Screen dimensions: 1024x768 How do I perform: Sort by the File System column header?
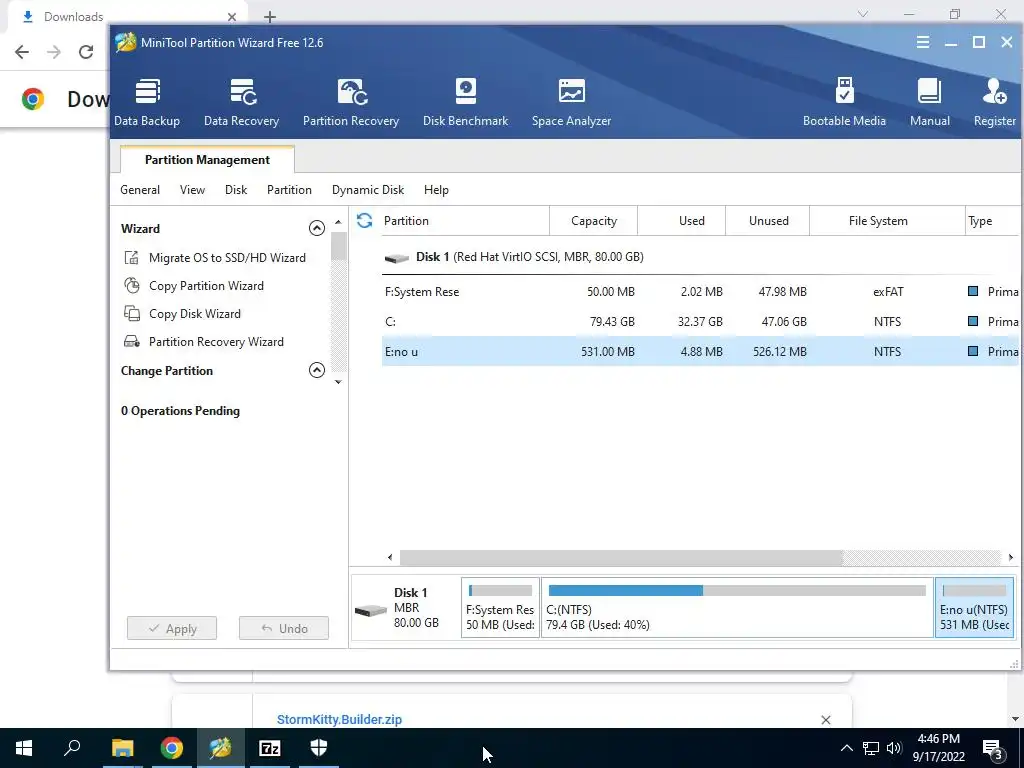(887, 221)
